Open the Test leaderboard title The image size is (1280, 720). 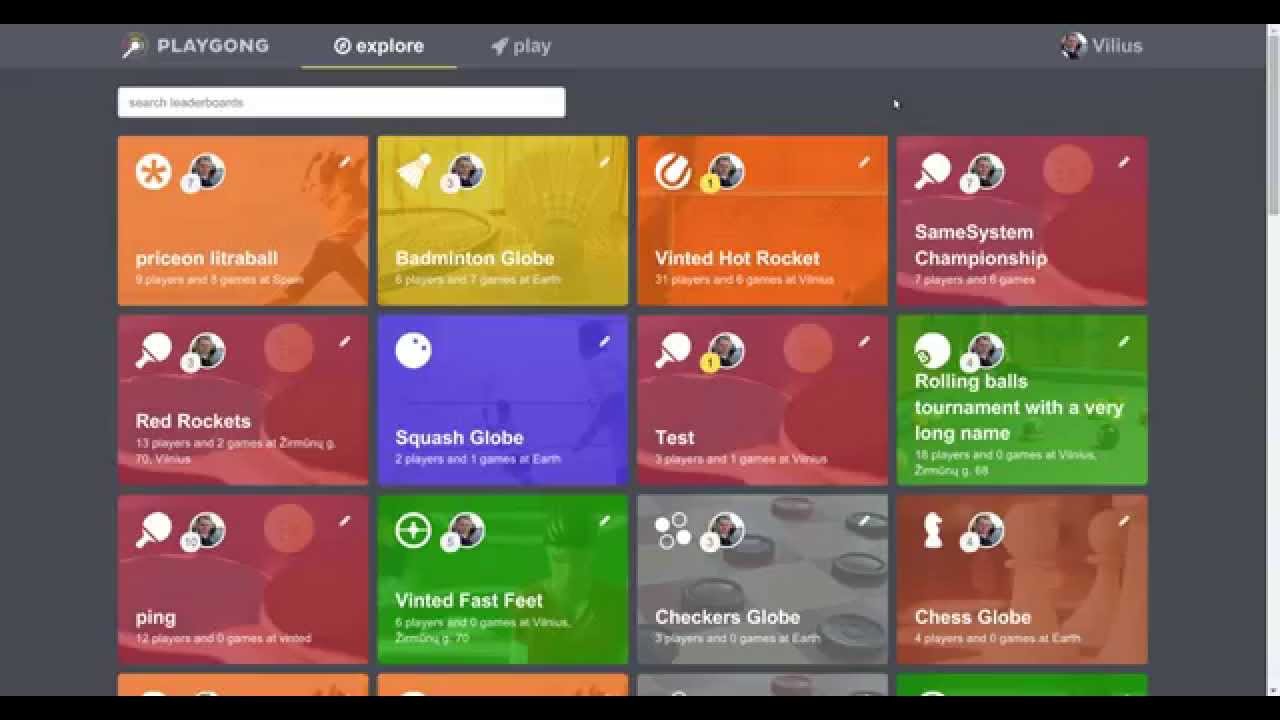pos(675,437)
